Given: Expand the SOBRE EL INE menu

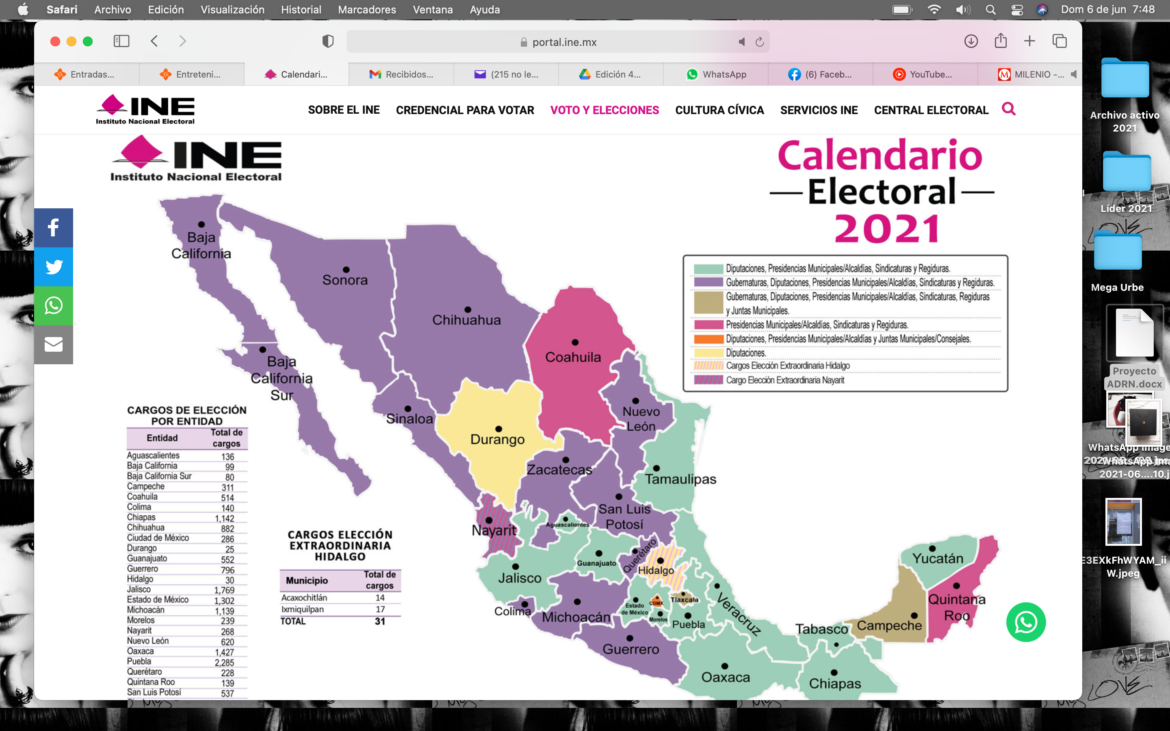Looking at the screenshot, I should 343,110.
